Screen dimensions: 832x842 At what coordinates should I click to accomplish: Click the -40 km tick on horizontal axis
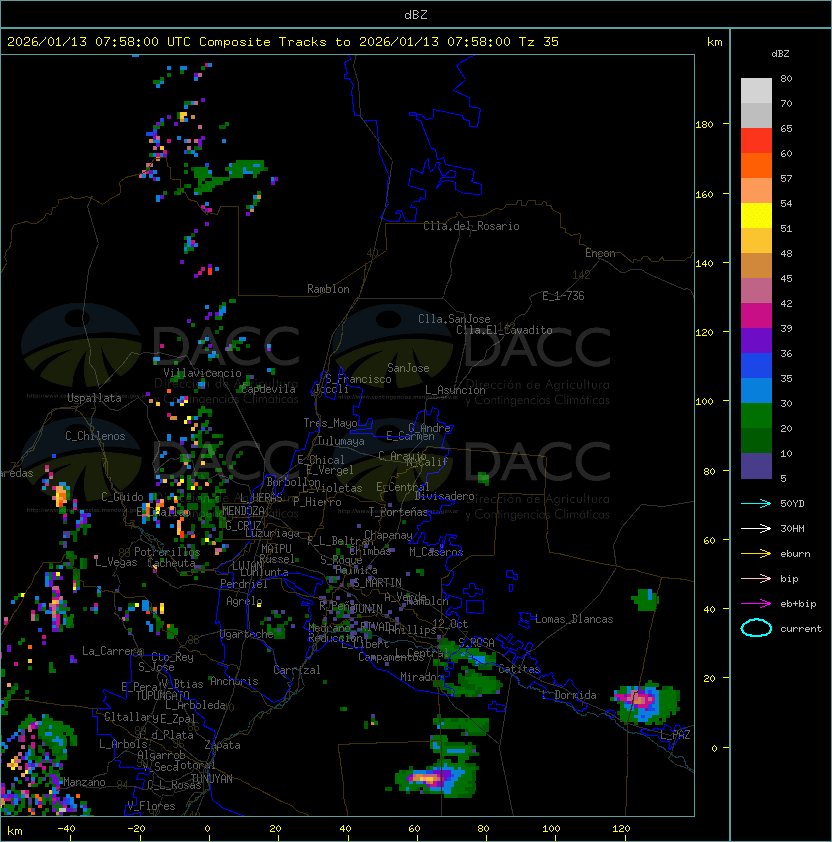click(67, 829)
